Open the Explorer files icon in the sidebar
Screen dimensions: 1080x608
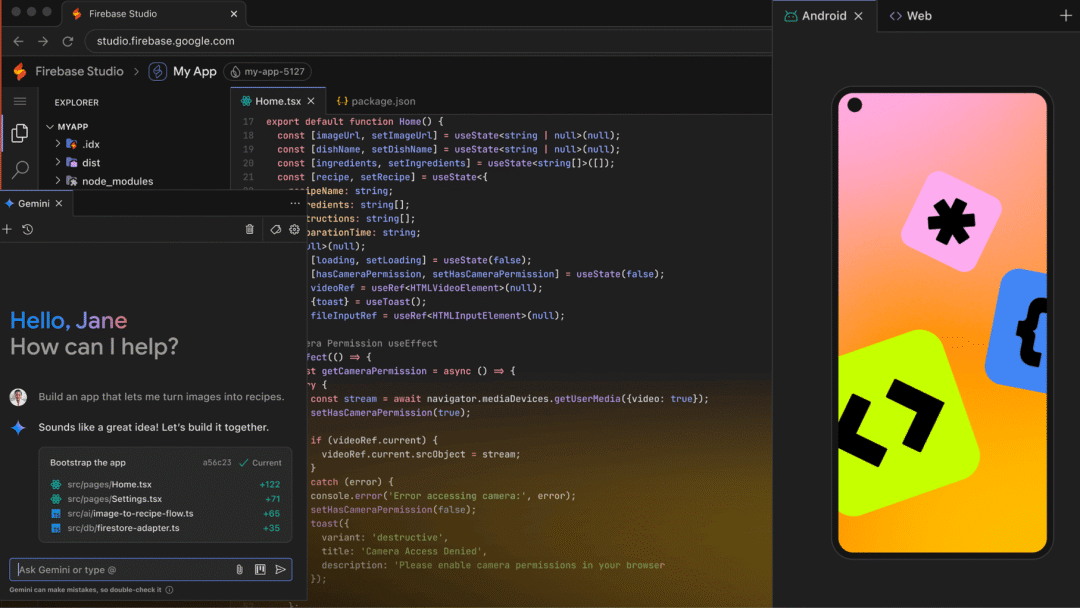pyautogui.click(x=20, y=133)
